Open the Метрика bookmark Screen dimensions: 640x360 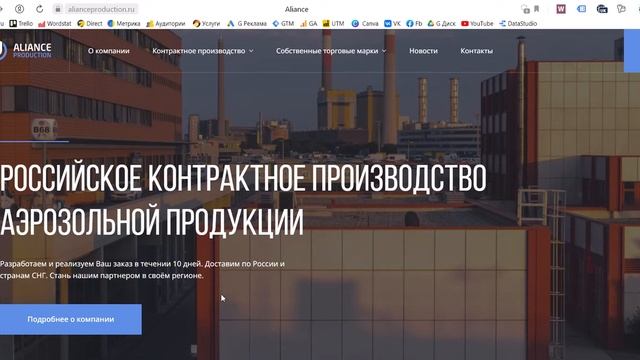pos(124,24)
